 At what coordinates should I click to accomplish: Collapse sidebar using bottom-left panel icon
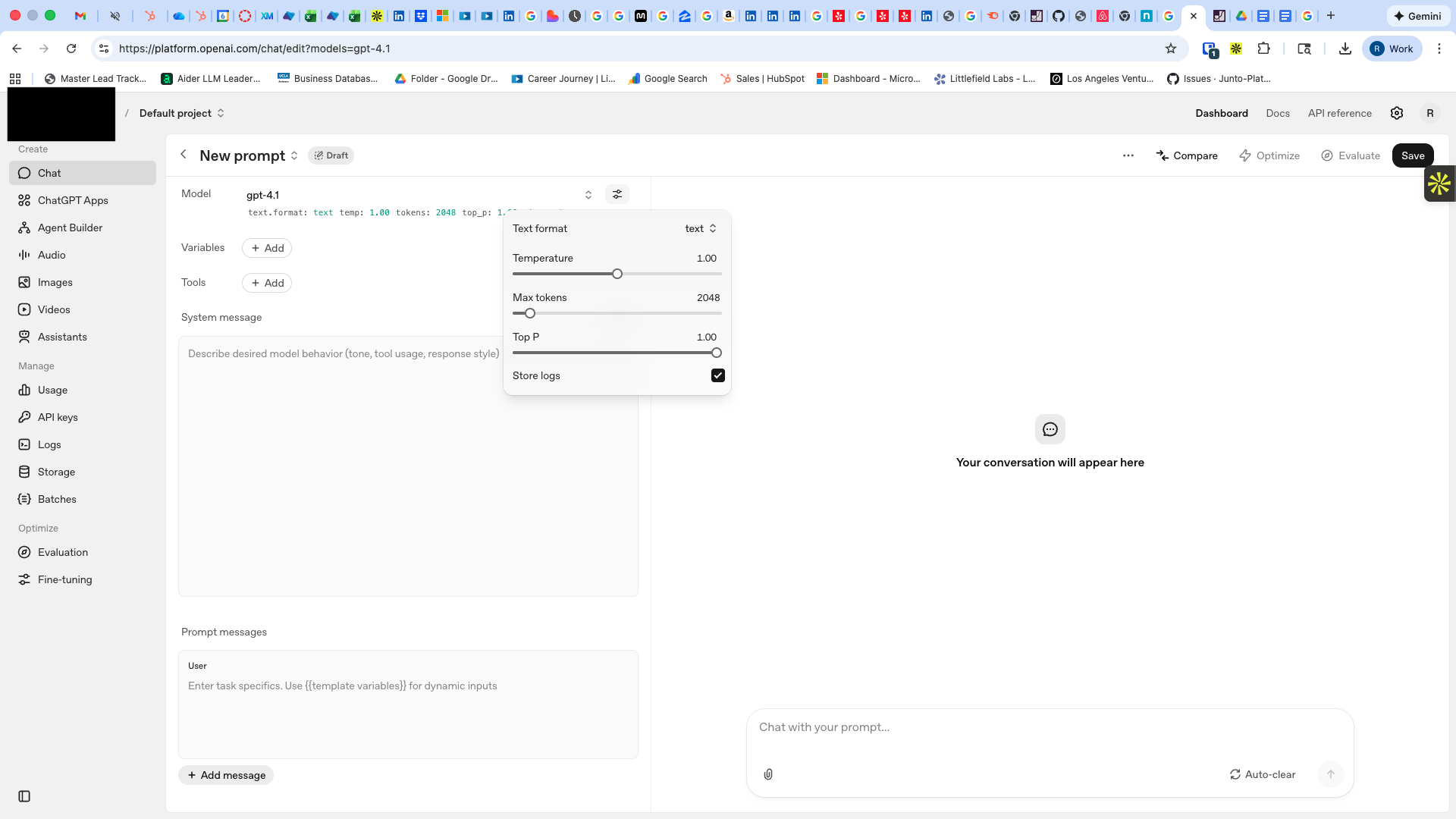point(24,796)
